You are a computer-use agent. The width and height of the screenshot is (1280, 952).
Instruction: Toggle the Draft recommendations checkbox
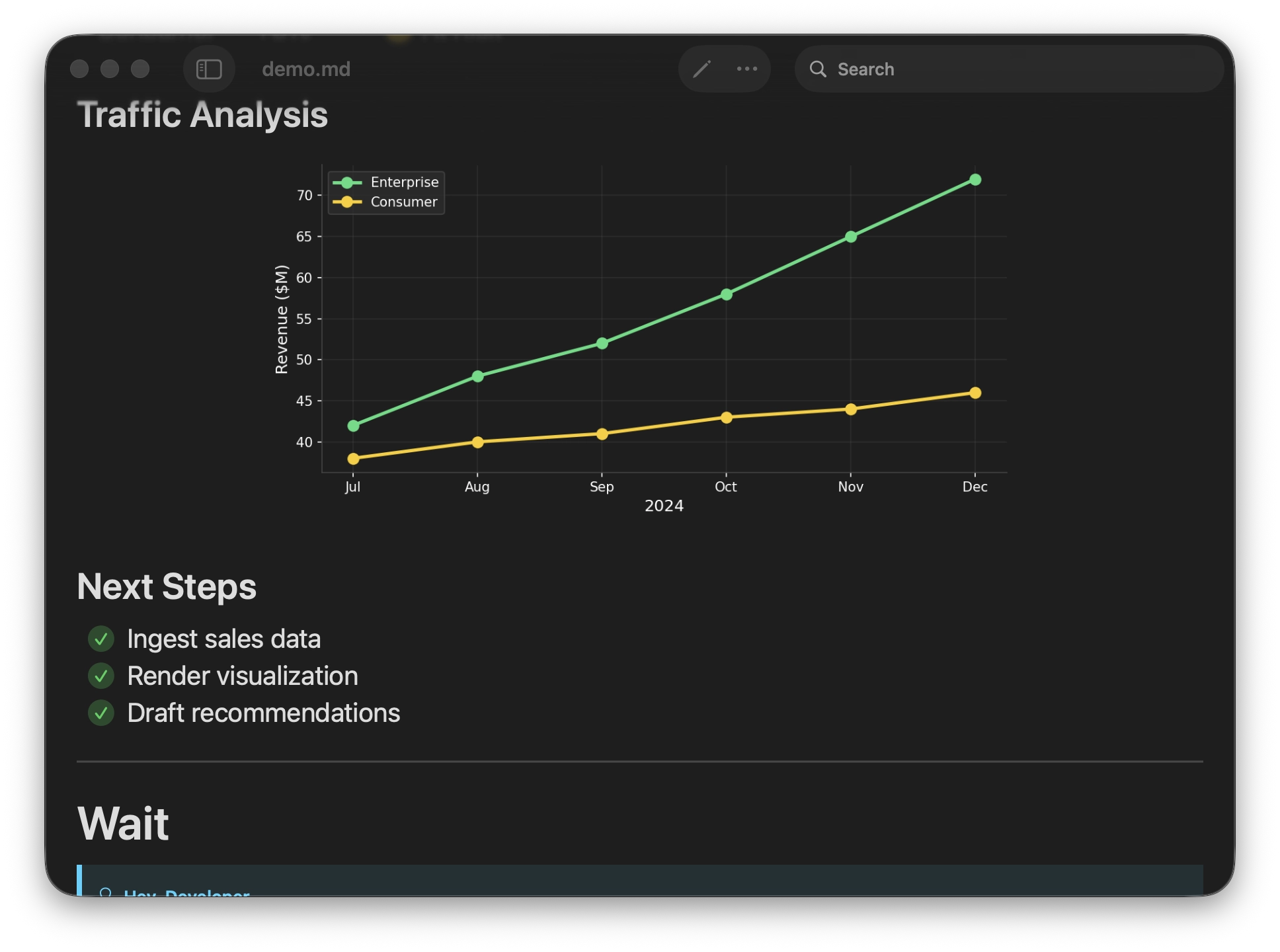(101, 713)
